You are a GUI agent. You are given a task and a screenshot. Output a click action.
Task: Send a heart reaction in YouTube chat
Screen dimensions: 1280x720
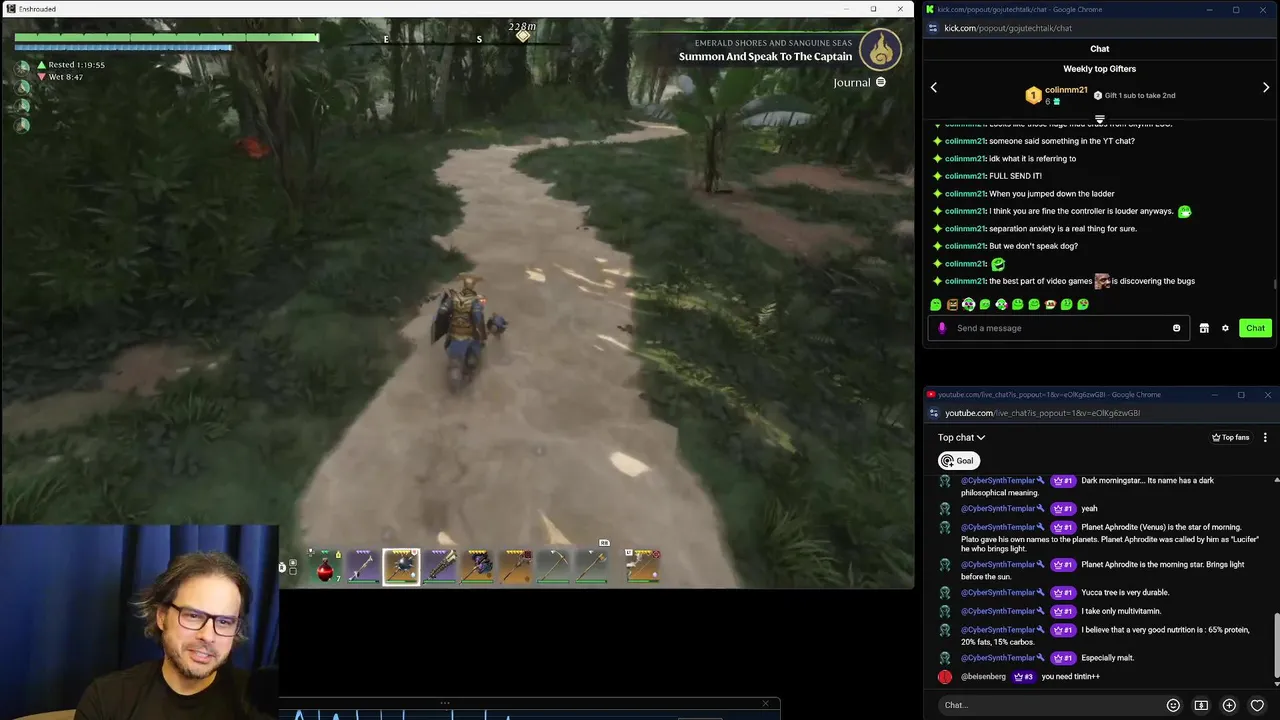coord(1257,705)
